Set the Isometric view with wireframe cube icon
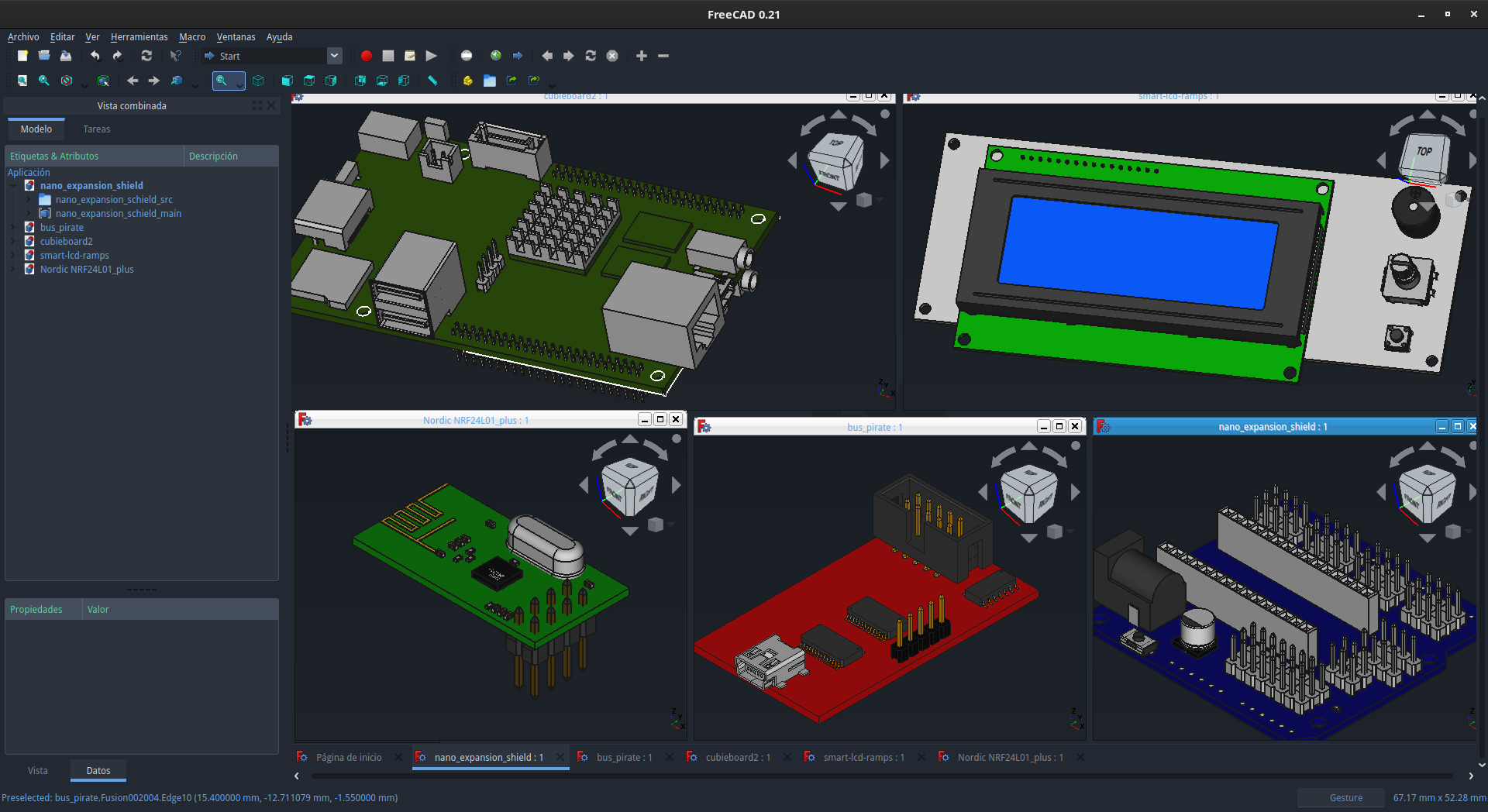The image size is (1488, 812). pos(258,81)
